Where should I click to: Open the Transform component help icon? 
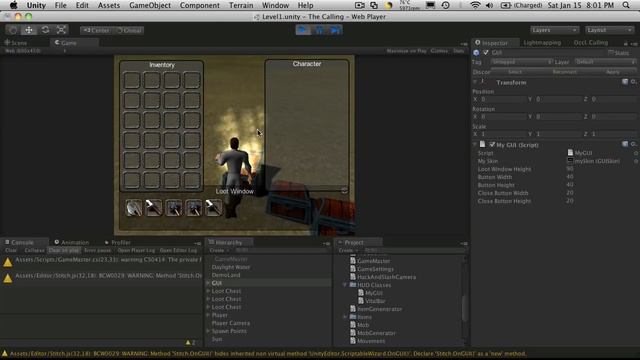point(625,82)
